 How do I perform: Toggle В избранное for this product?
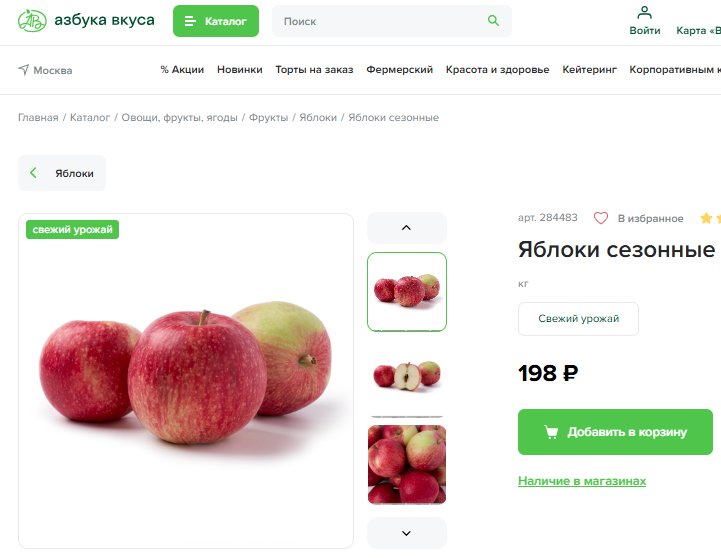650,218
